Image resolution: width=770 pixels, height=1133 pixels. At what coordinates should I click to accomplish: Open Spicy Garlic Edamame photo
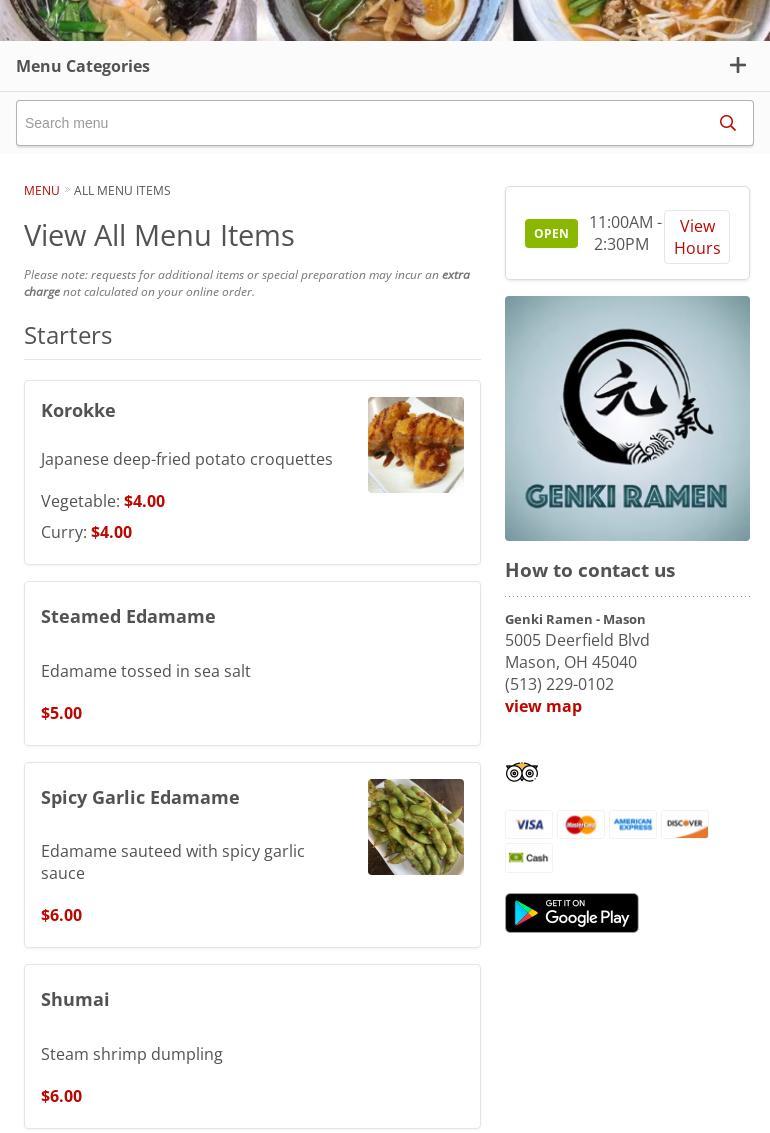point(416,827)
